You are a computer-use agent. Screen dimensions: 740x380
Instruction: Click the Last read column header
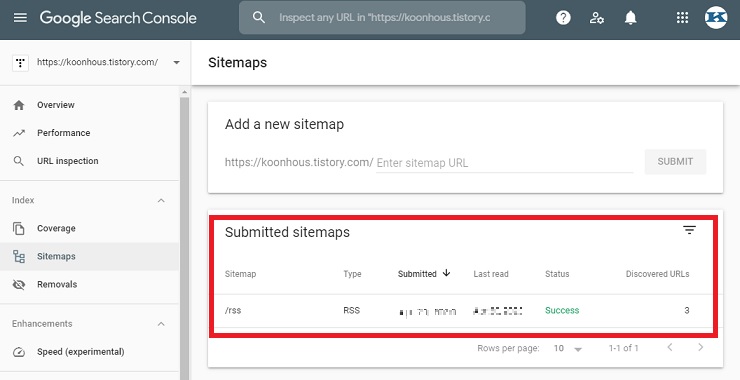coord(491,274)
